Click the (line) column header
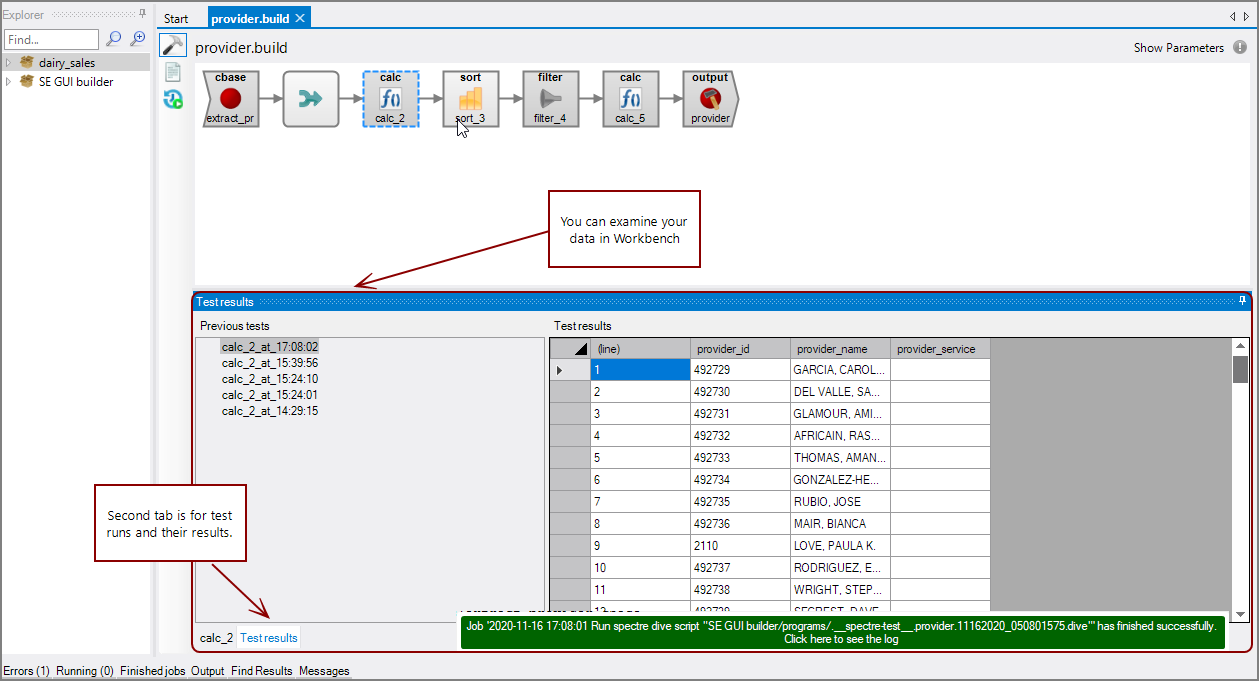Viewport: 1259px width, 681px height. pyautogui.click(x=640, y=348)
